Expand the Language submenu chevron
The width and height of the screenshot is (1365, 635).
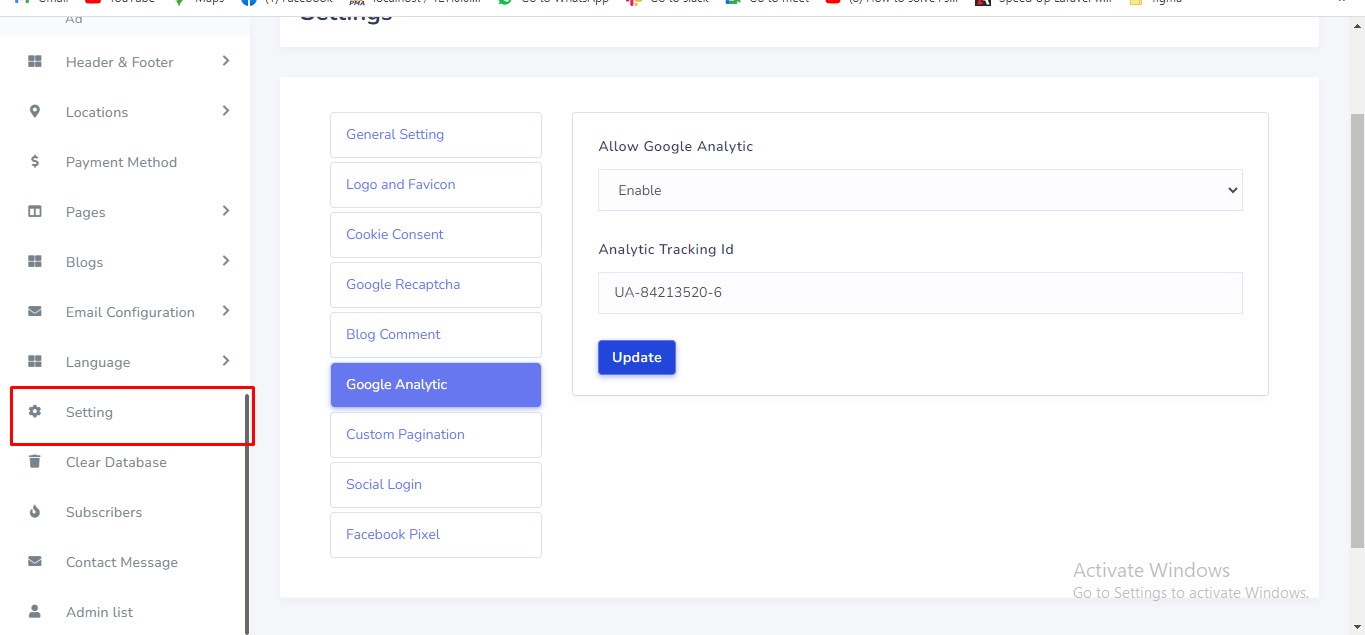click(226, 361)
